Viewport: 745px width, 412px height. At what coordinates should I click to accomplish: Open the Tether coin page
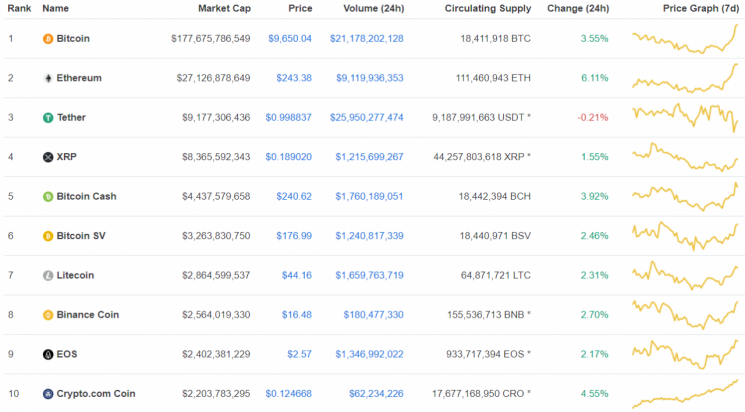click(71, 117)
